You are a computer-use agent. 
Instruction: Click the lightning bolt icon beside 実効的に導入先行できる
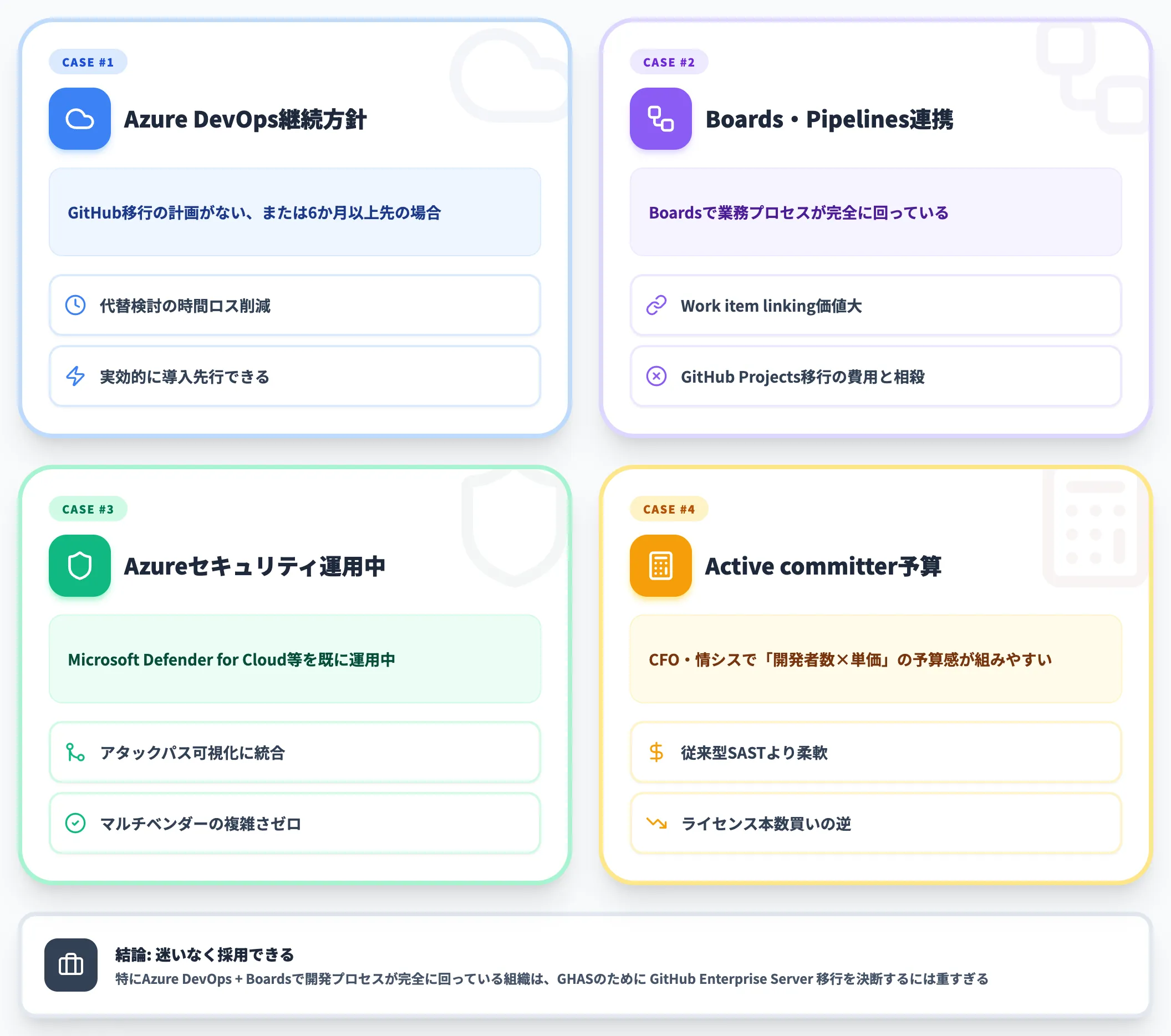(75, 377)
